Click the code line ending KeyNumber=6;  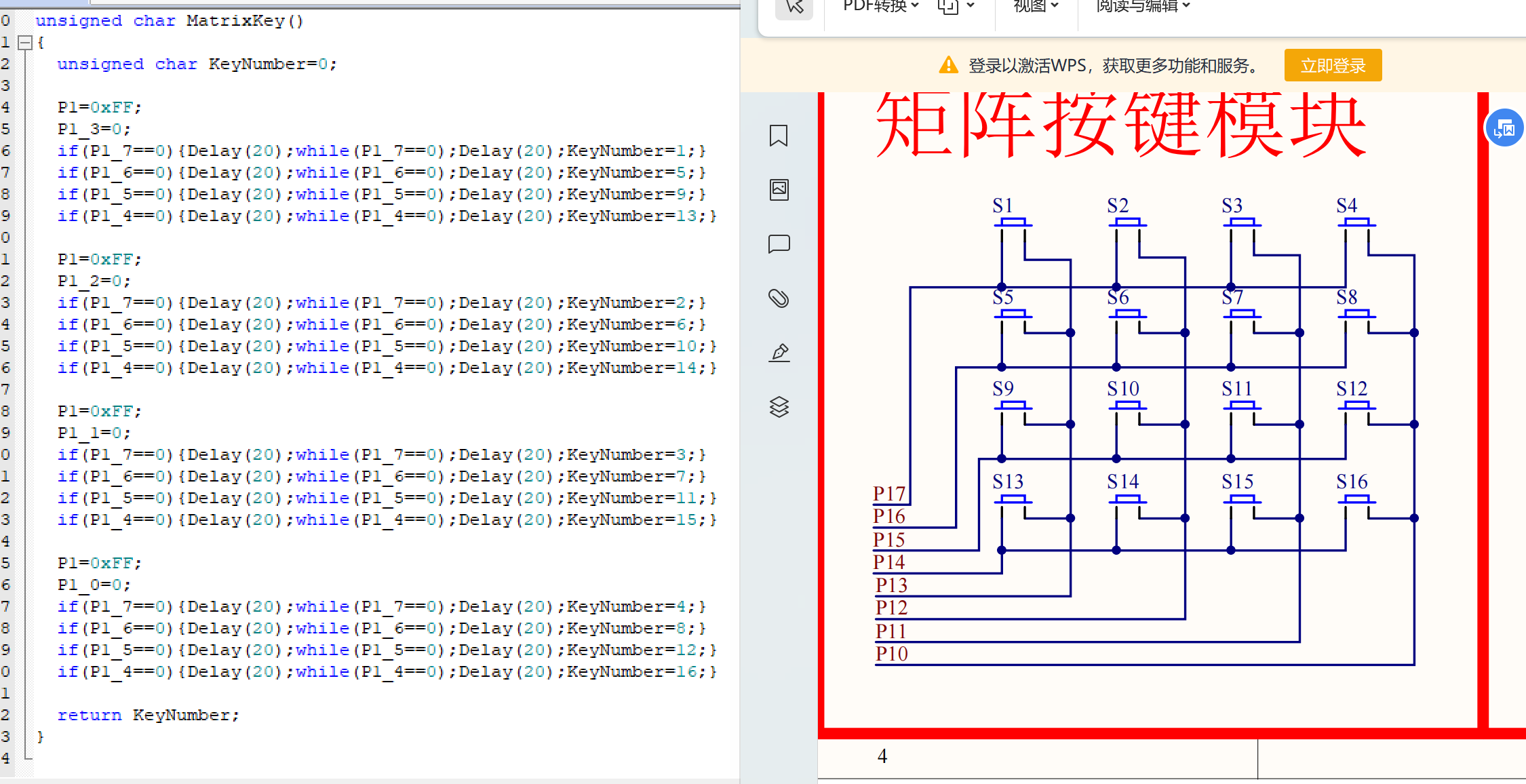click(382, 325)
